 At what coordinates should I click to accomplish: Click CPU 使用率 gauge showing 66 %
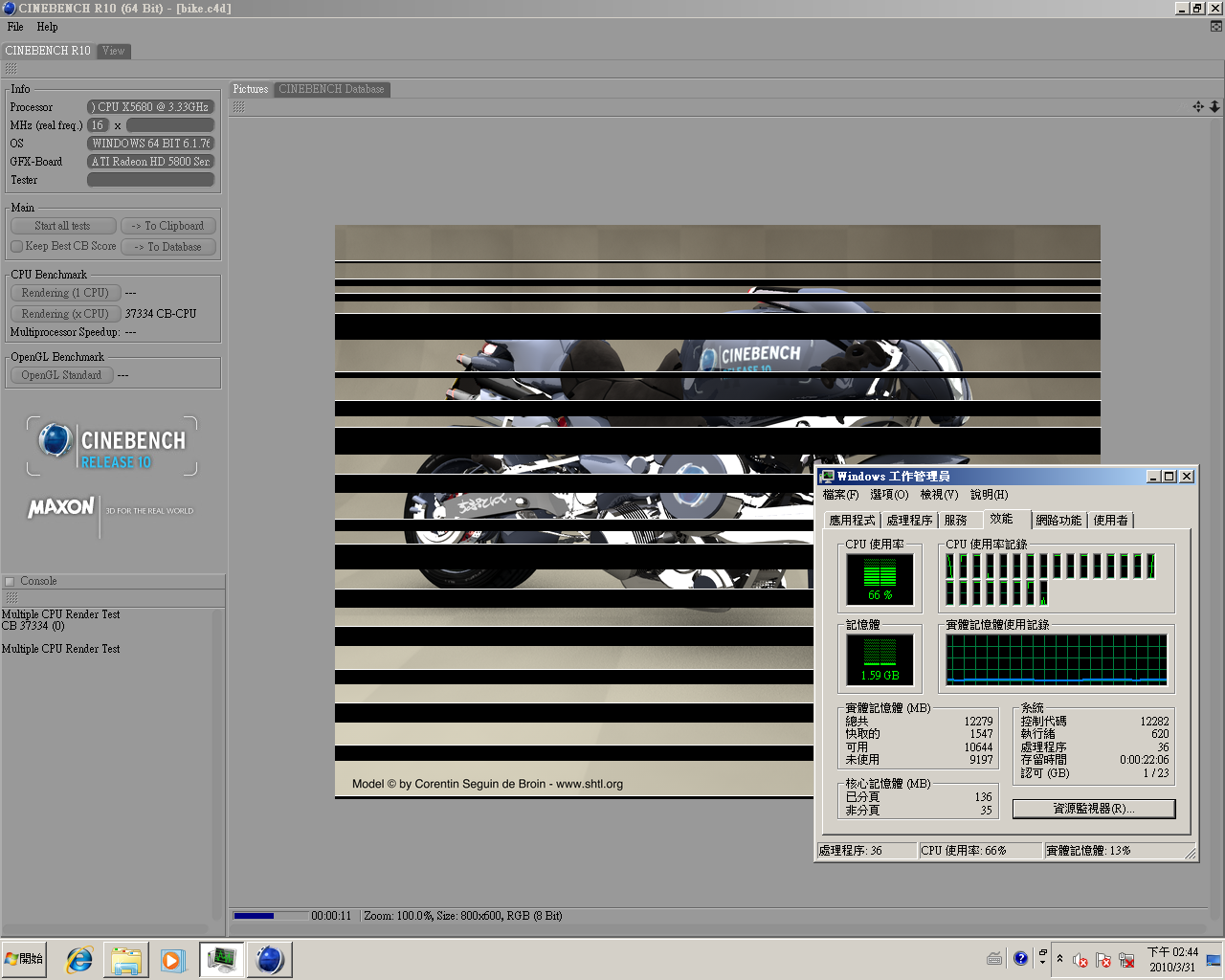(880, 580)
